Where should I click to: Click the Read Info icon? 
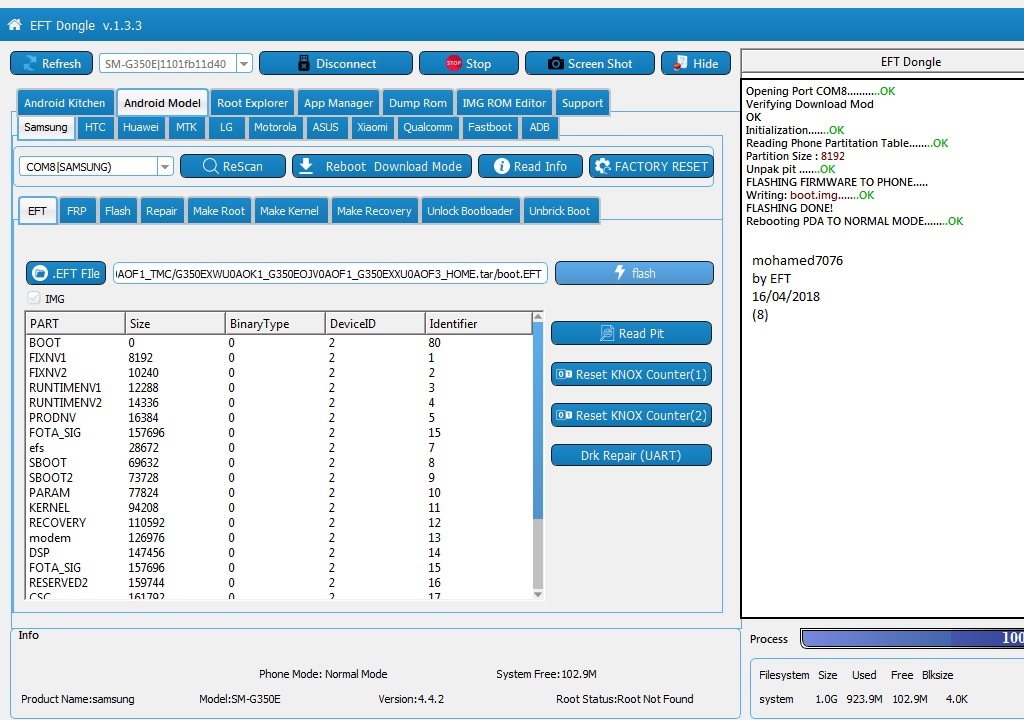pyautogui.click(x=502, y=166)
